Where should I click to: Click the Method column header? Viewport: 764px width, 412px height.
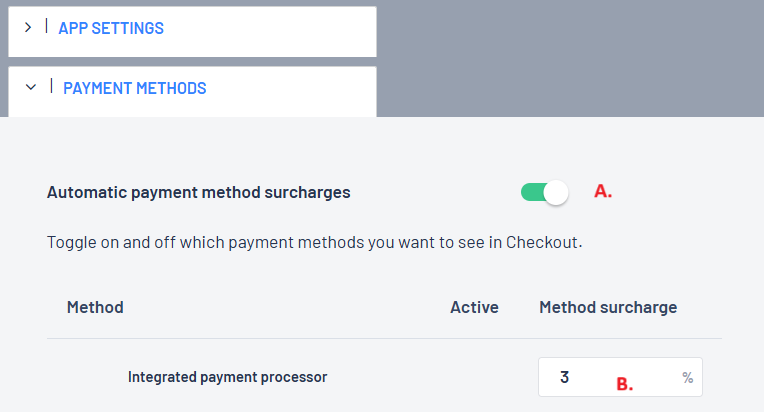[95, 307]
